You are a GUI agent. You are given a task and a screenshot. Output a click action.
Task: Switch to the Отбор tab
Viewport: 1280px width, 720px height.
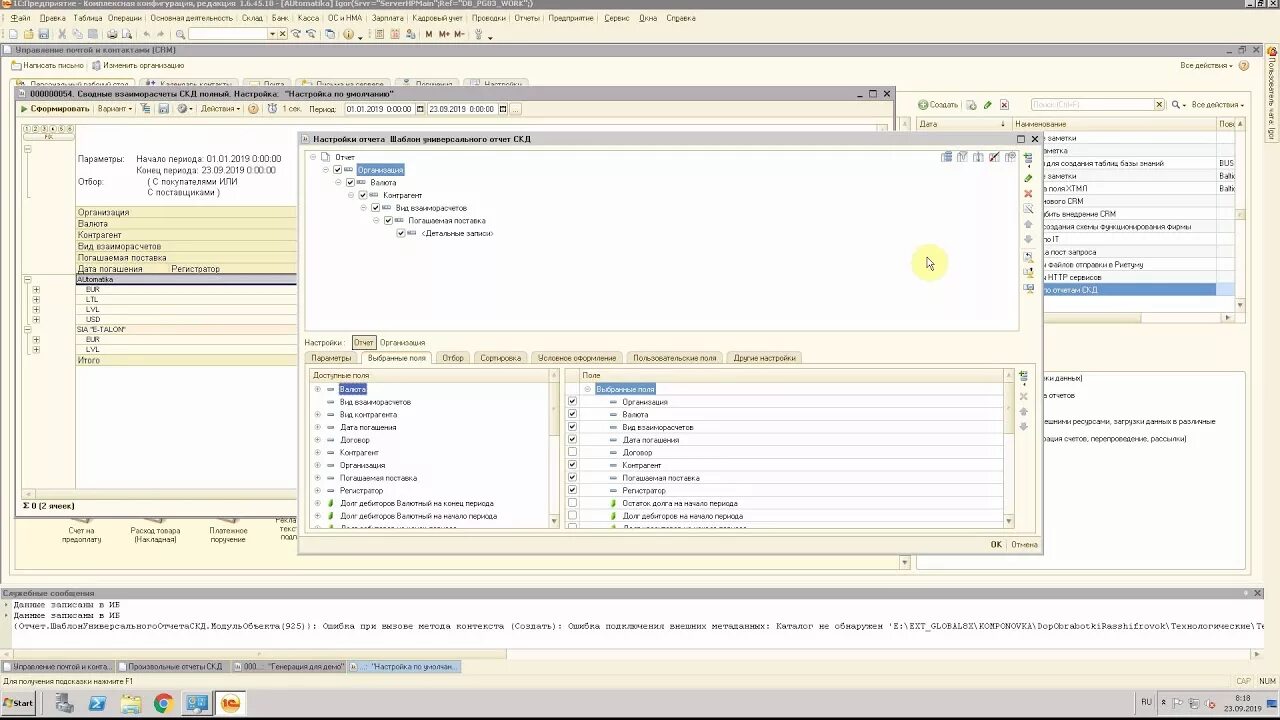453,358
